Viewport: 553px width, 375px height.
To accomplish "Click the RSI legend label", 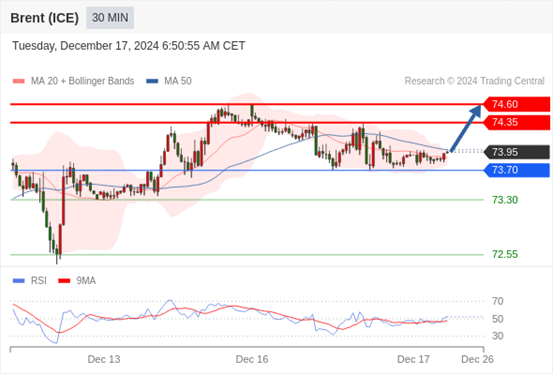I will pos(38,281).
